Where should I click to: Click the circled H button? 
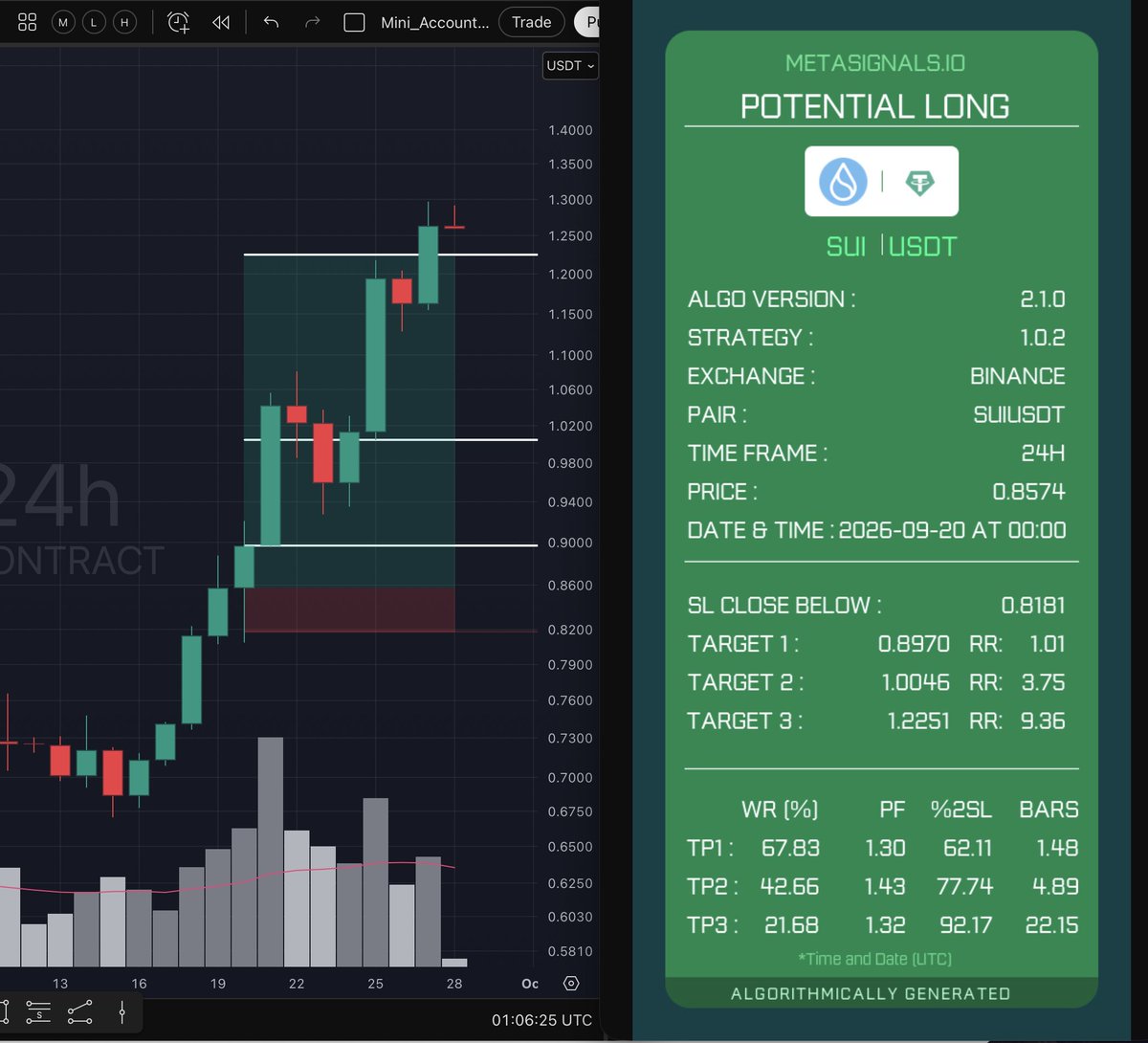pyautogui.click(x=124, y=22)
